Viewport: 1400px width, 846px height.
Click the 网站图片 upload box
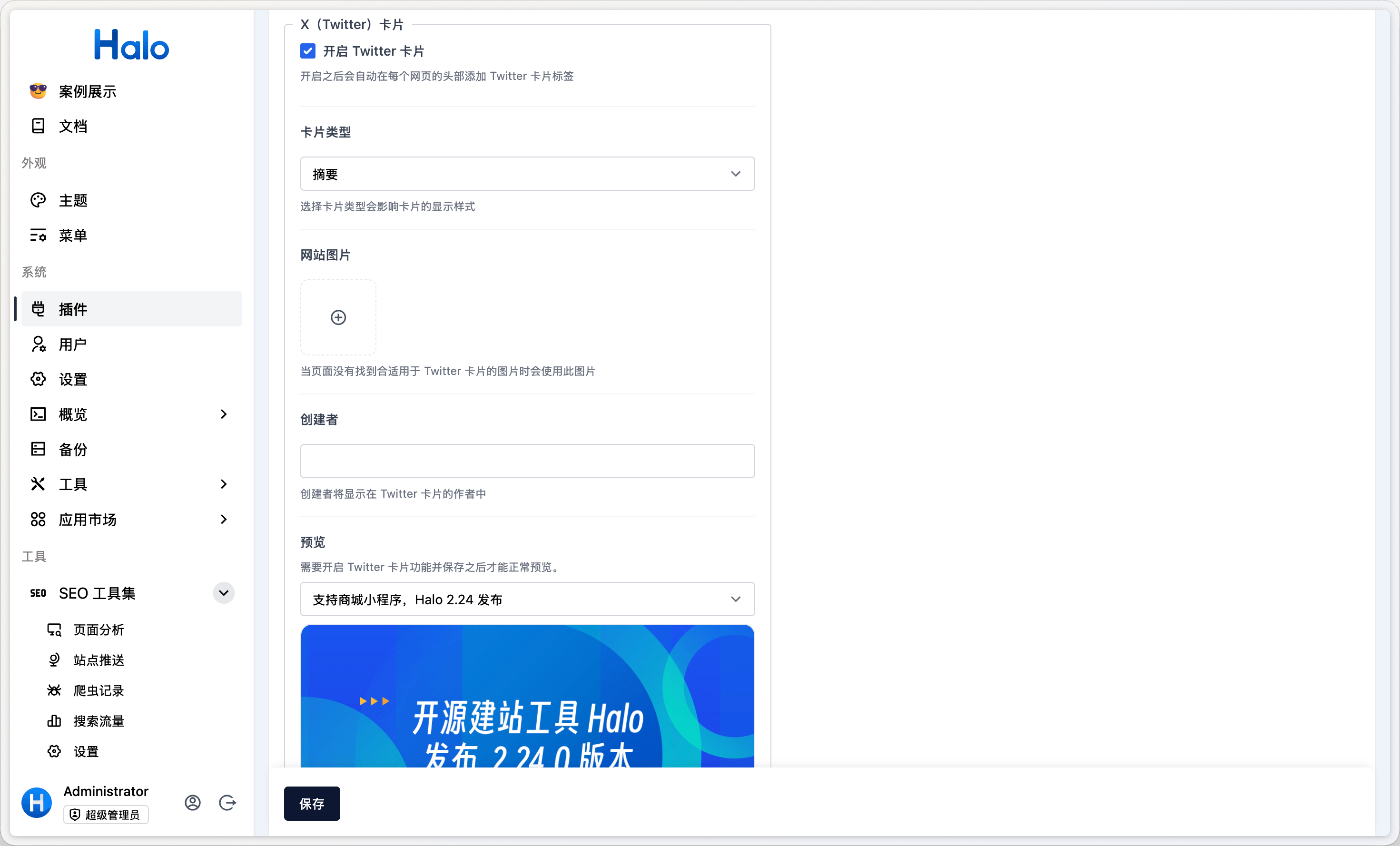click(338, 317)
